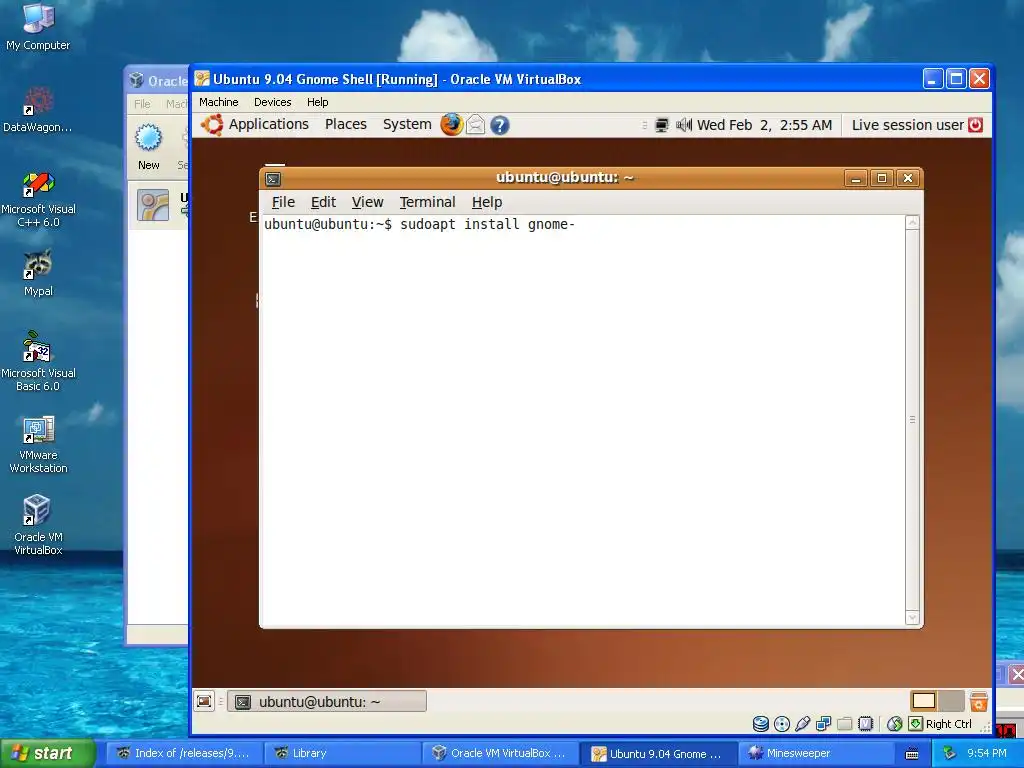The image size is (1024, 768).
Task: Click the virtualization CPU chip status icon
Action: tap(865, 724)
